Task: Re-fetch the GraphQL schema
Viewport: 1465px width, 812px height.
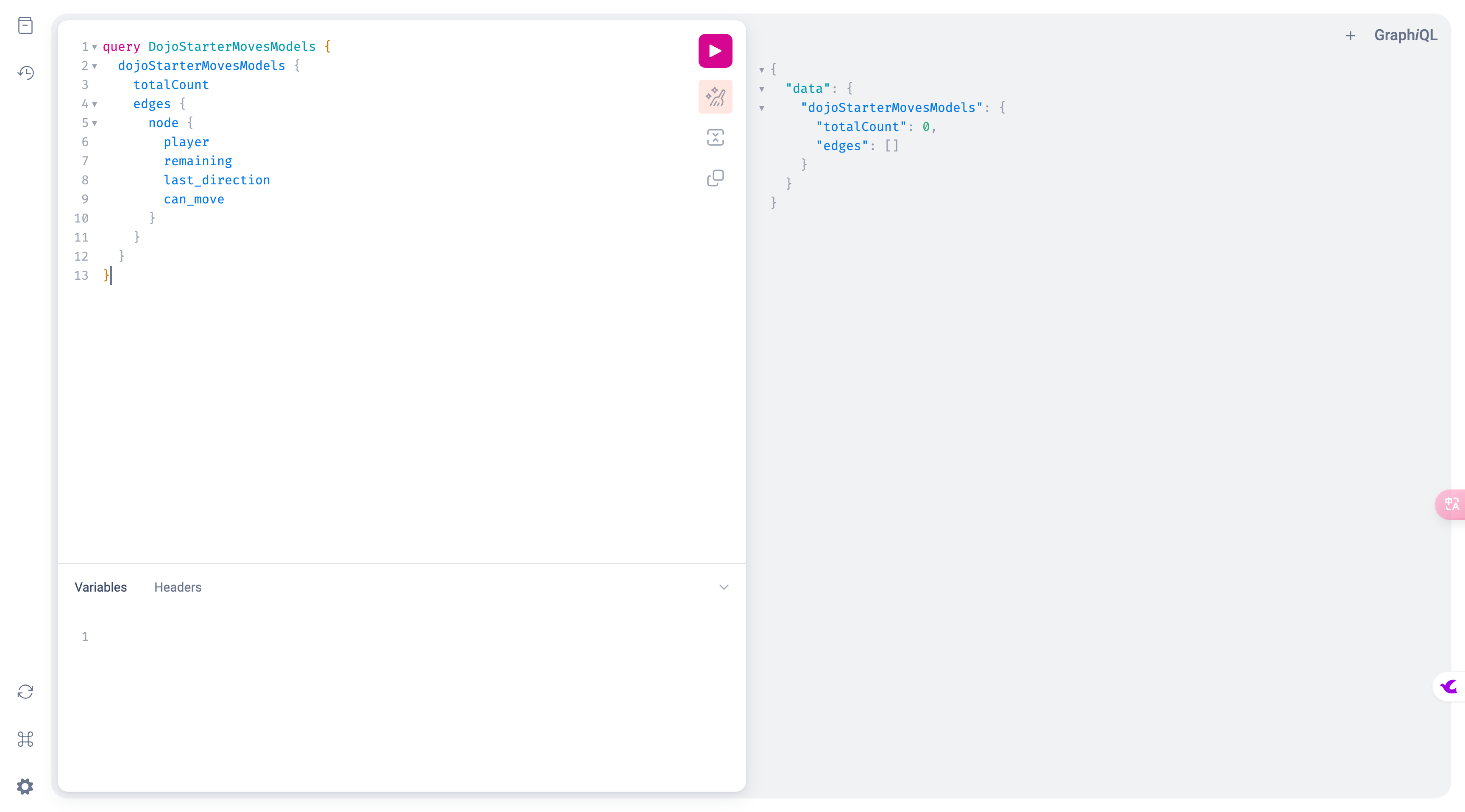Action: [25, 692]
